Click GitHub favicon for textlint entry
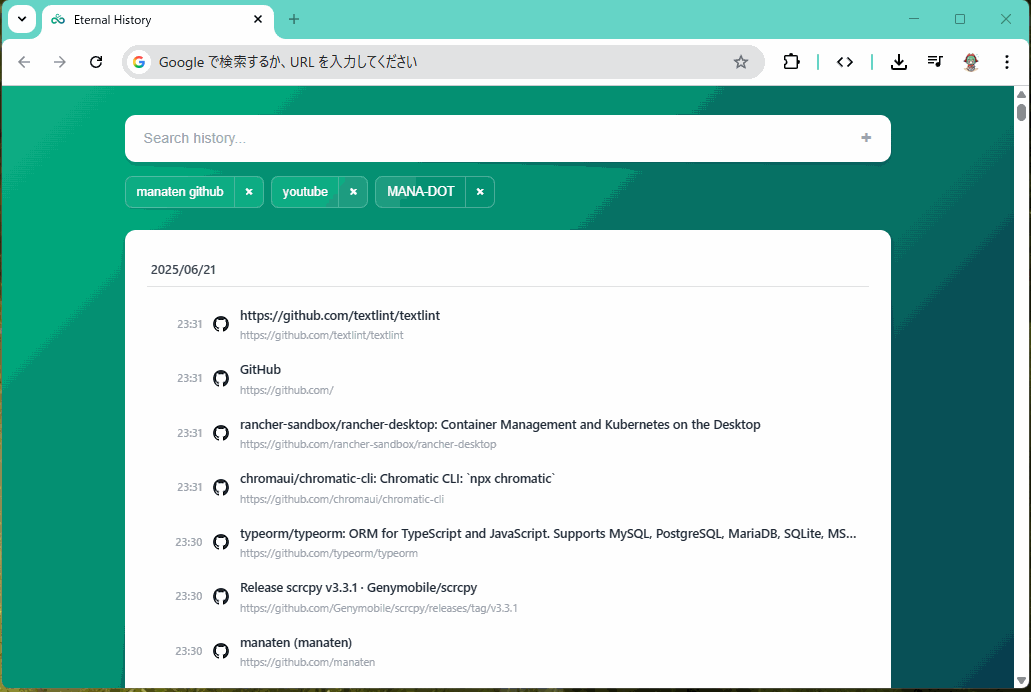The height and width of the screenshot is (692, 1031). pyautogui.click(x=221, y=324)
